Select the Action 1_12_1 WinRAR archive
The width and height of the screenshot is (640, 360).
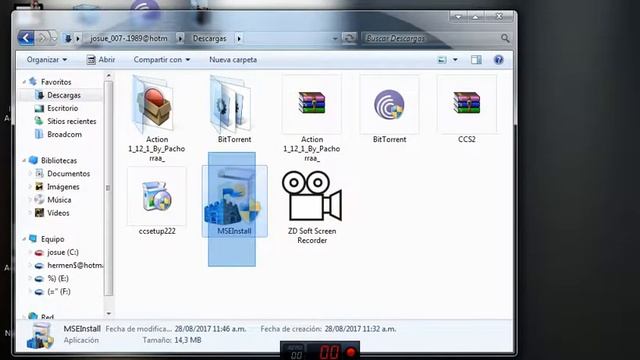coord(311,102)
